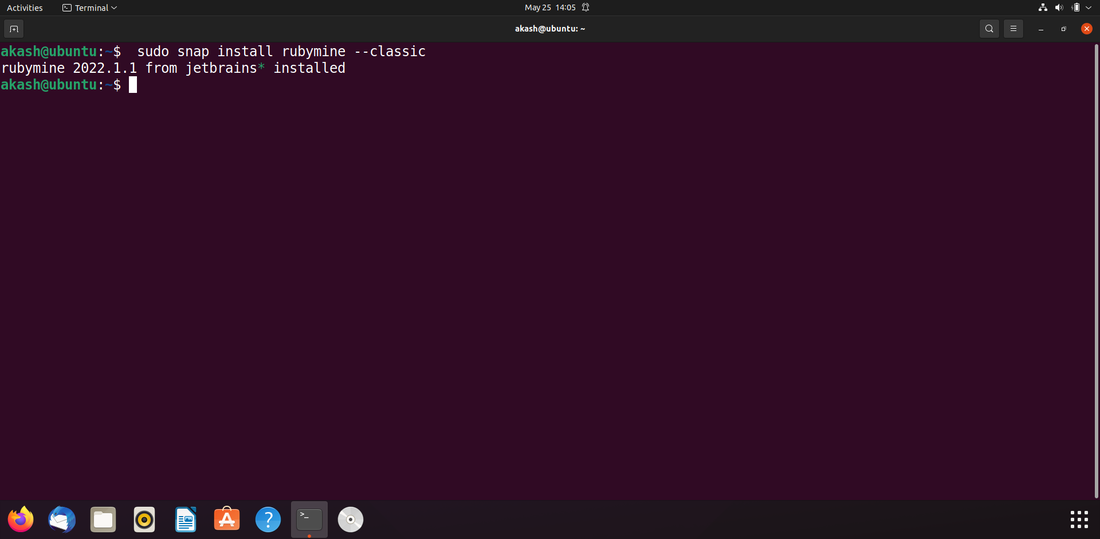This screenshot has height=539, width=1100.
Task: Launch Firefox from the dock
Action: [21, 519]
